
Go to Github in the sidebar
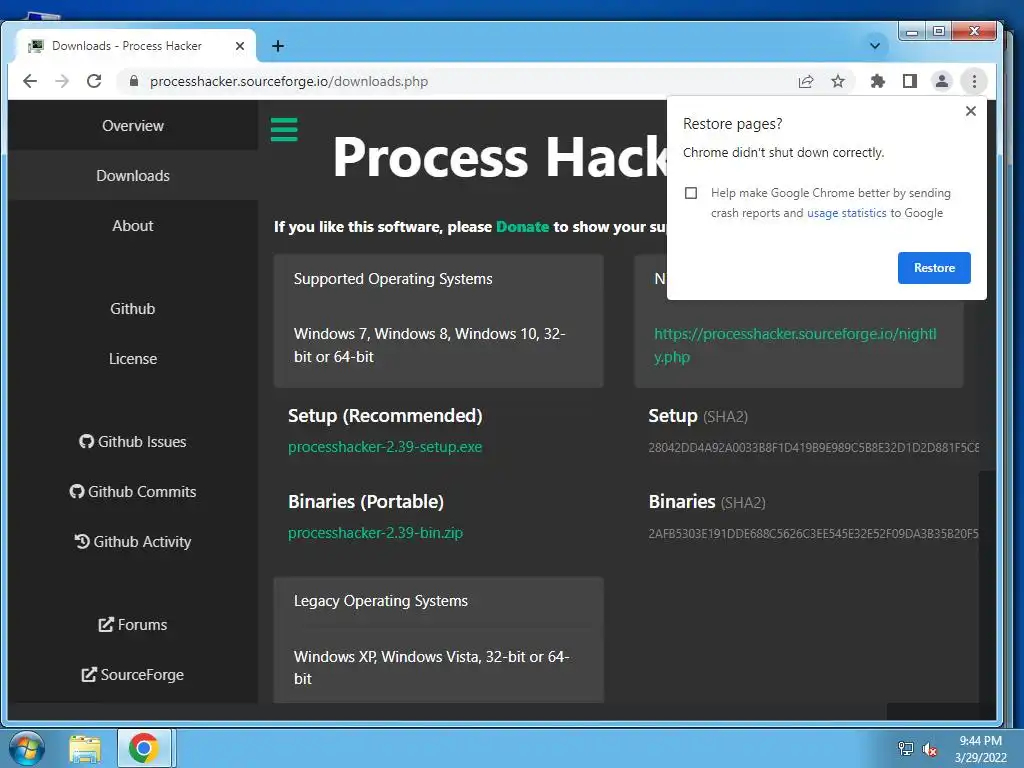[133, 308]
